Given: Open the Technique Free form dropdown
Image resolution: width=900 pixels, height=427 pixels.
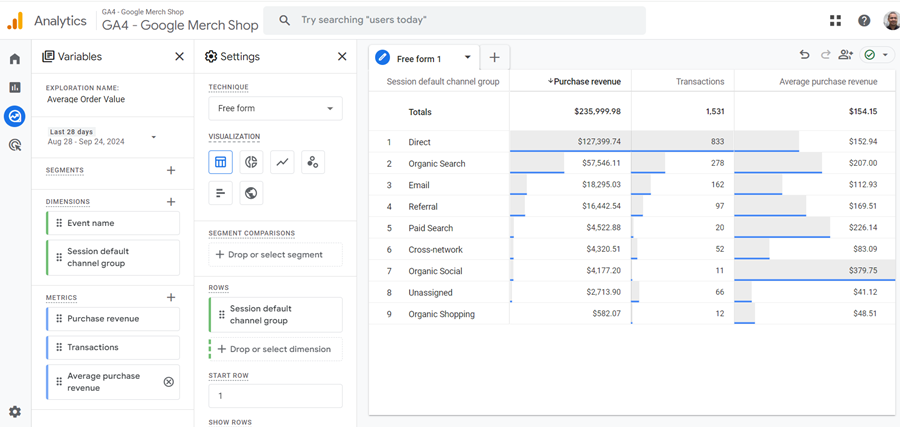Looking at the screenshot, I should coord(276,108).
